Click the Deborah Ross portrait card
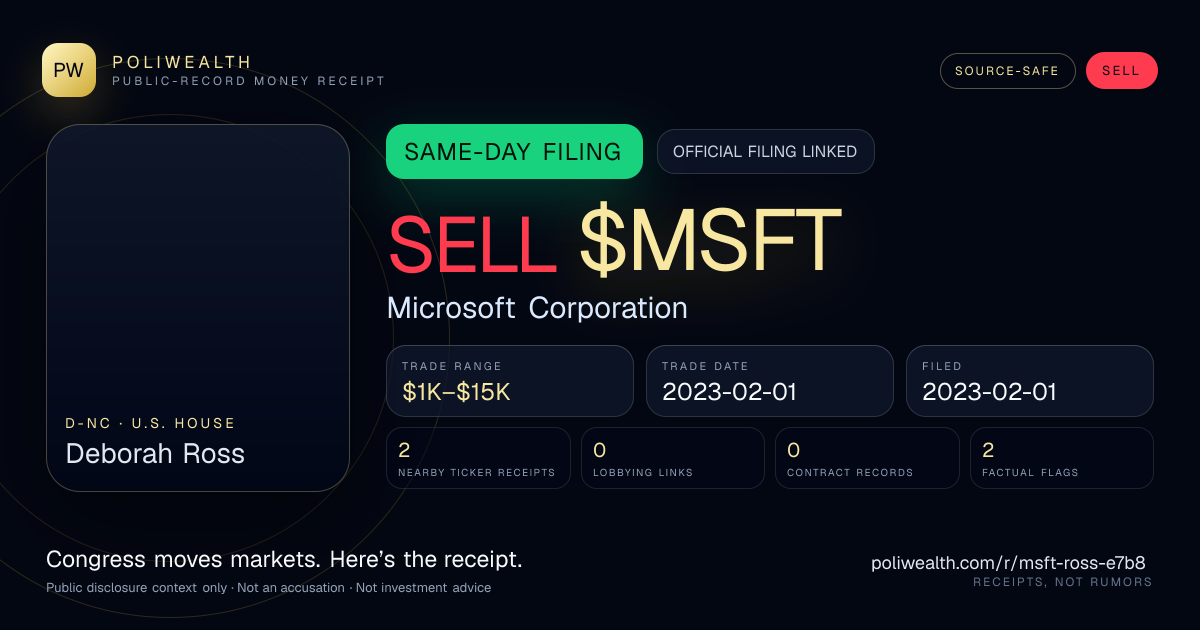 pyautogui.click(x=198, y=308)
